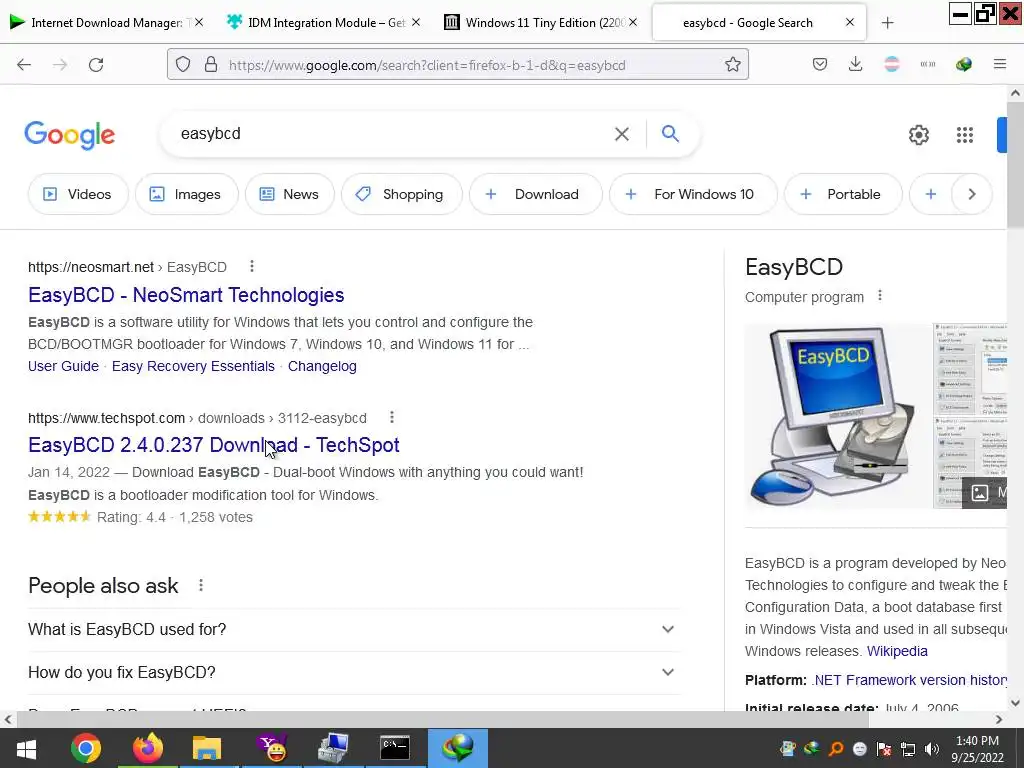The image size is (1024, 768).
Task: Open a new browser tab
Action: pos(888,23)
